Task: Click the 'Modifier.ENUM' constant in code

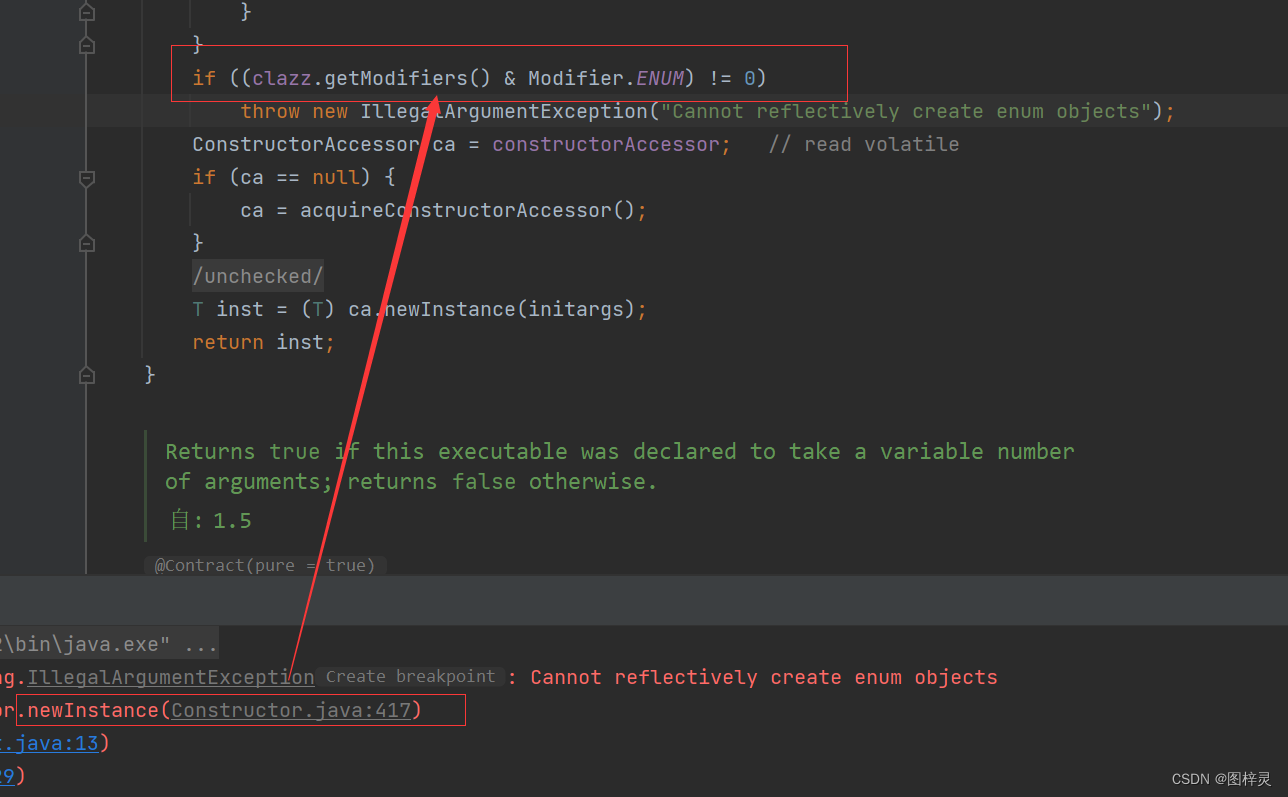Action: coord(606,78)
